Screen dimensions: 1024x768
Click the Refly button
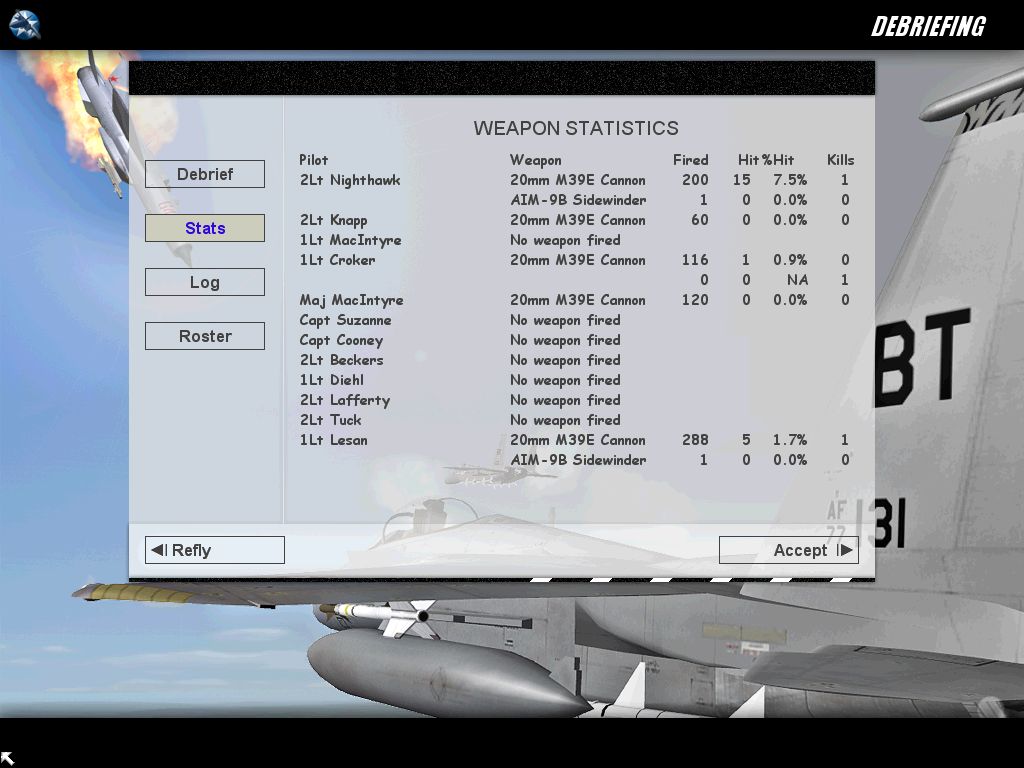click(x=215, y=550)
